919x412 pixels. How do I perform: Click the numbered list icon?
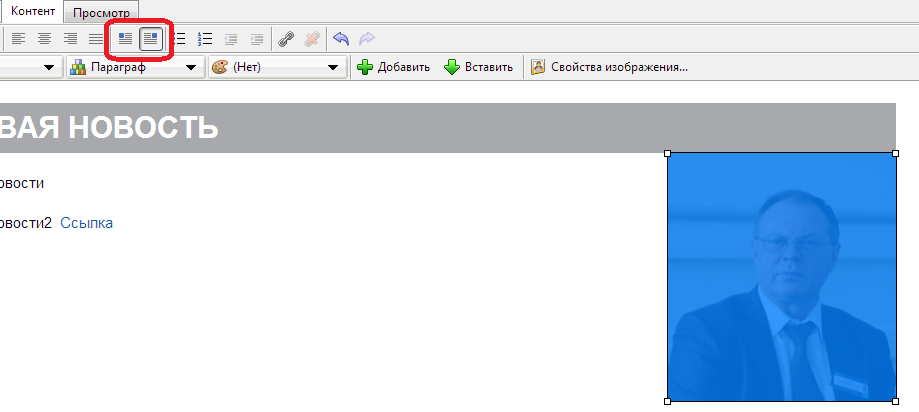click(x=206, y=39)
